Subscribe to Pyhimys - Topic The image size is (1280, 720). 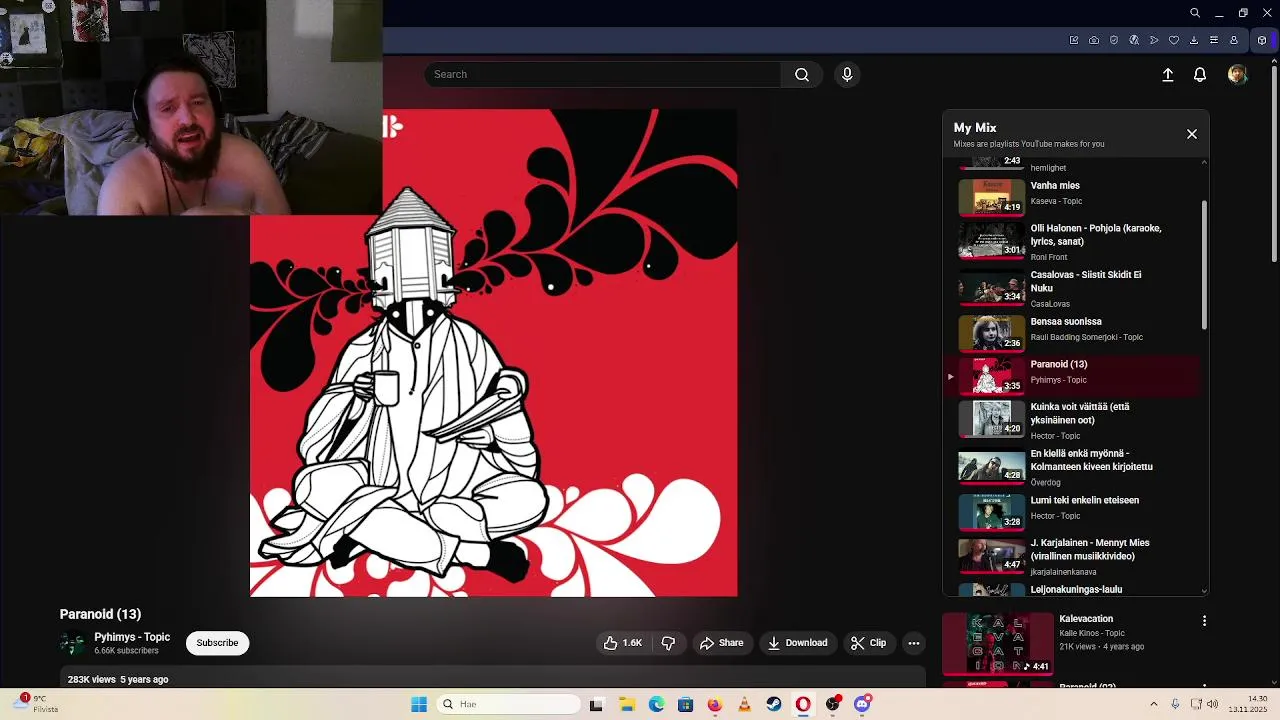[217, 643]
